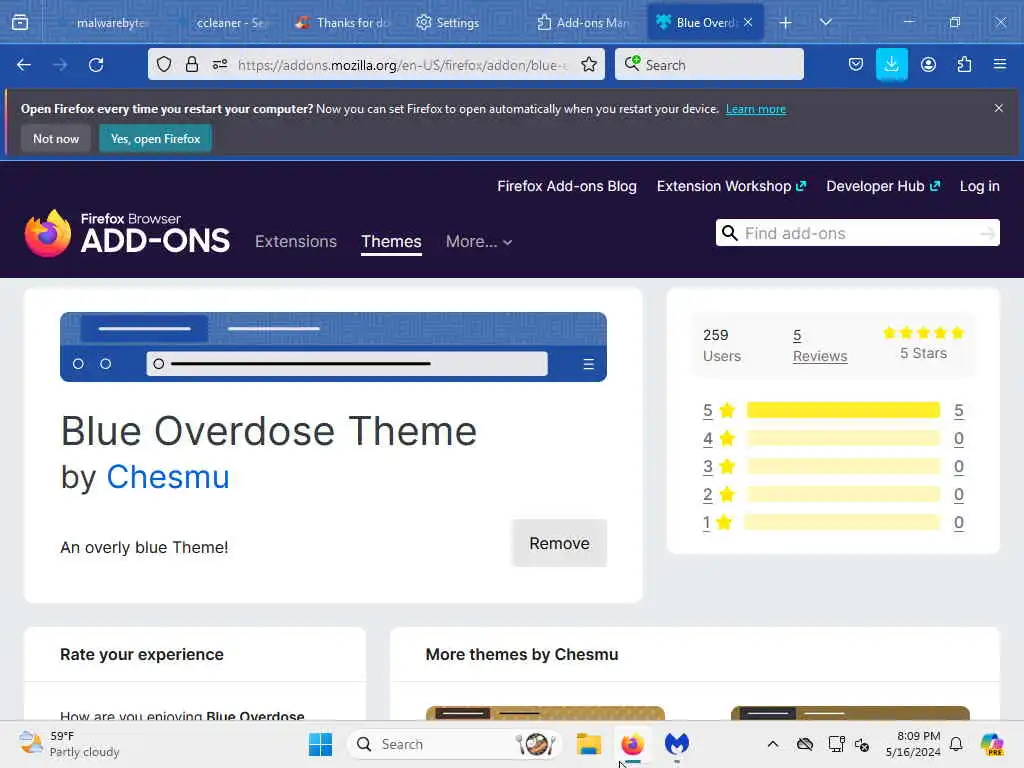Open tracking protection shield icon
The width and height of the screenshot is (1024, 768).
(164, 64)
